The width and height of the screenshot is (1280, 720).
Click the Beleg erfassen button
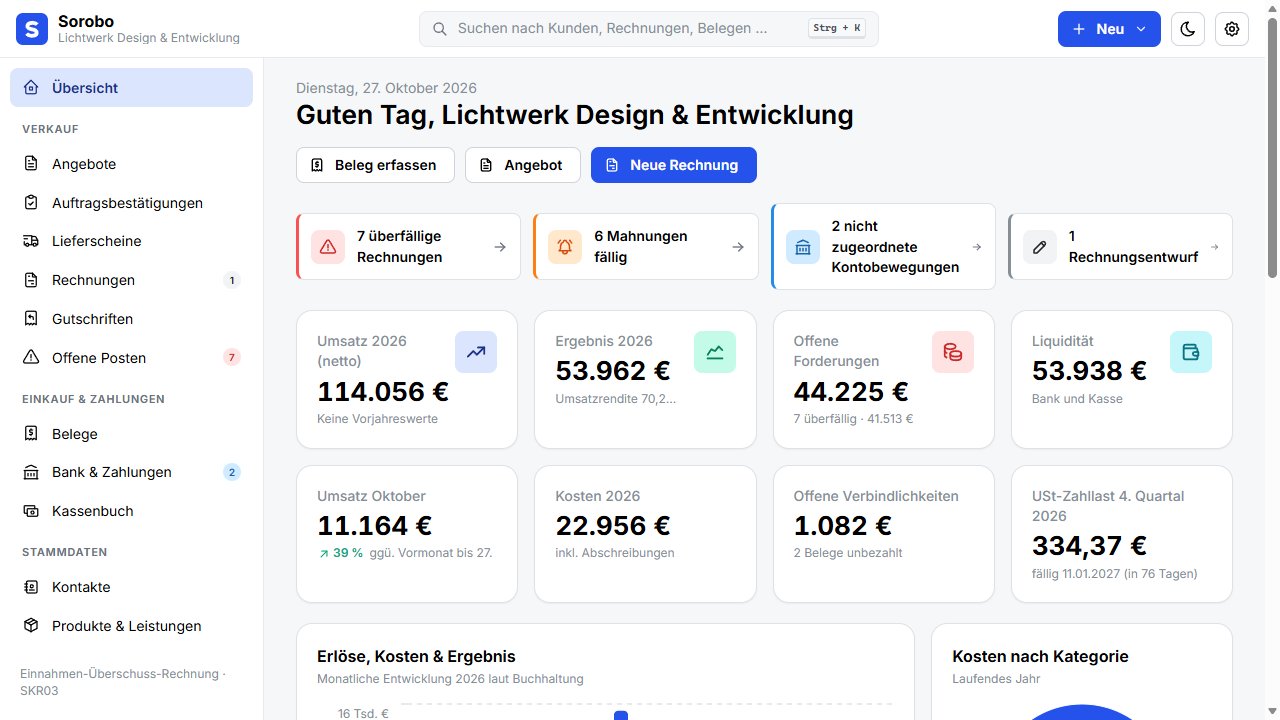(375, 165)
